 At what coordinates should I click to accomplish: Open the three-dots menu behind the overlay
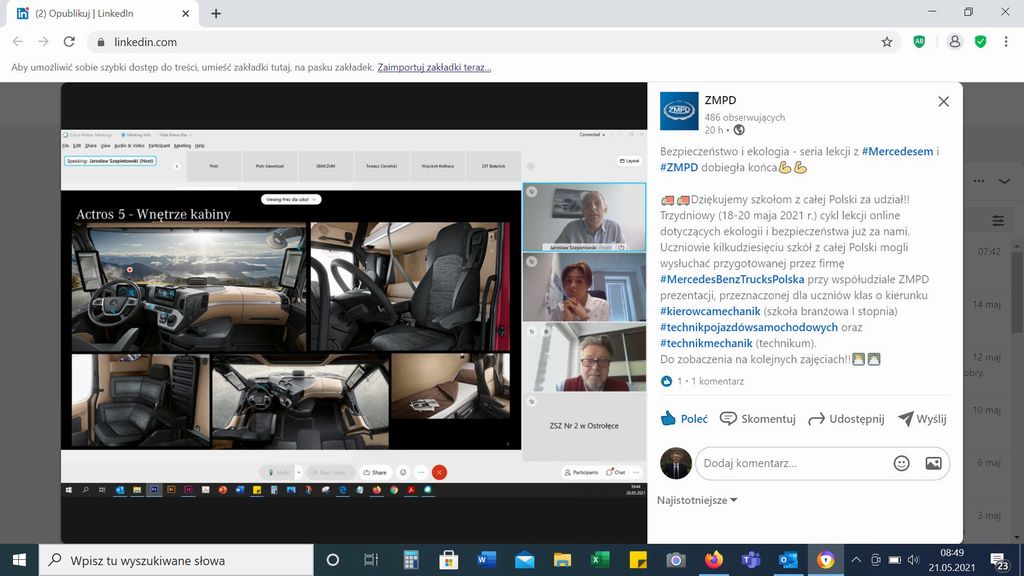pyautogui.click(x=979, y=181)
